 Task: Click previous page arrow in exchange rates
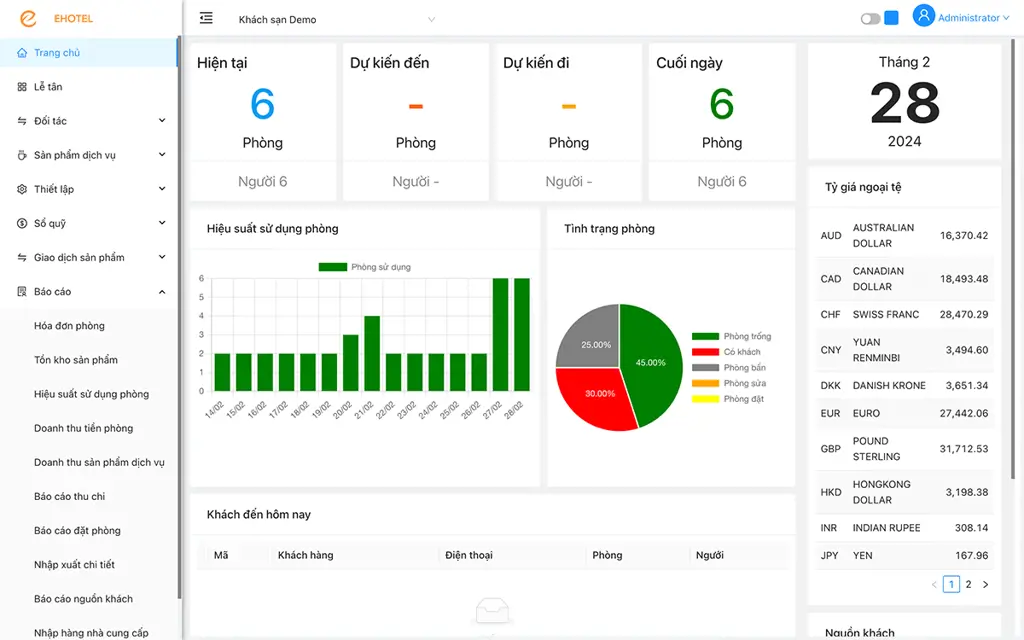pyautogui.click(x=935, y=584)
